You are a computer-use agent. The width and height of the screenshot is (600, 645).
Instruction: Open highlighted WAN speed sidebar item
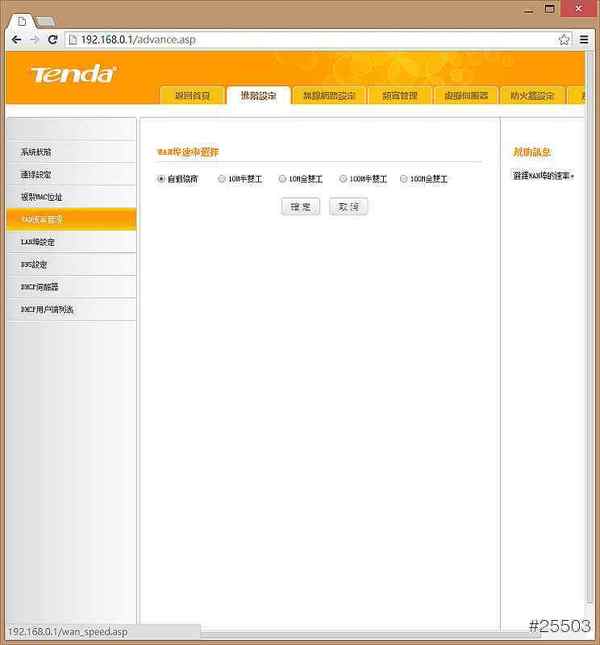click(72, 219)
